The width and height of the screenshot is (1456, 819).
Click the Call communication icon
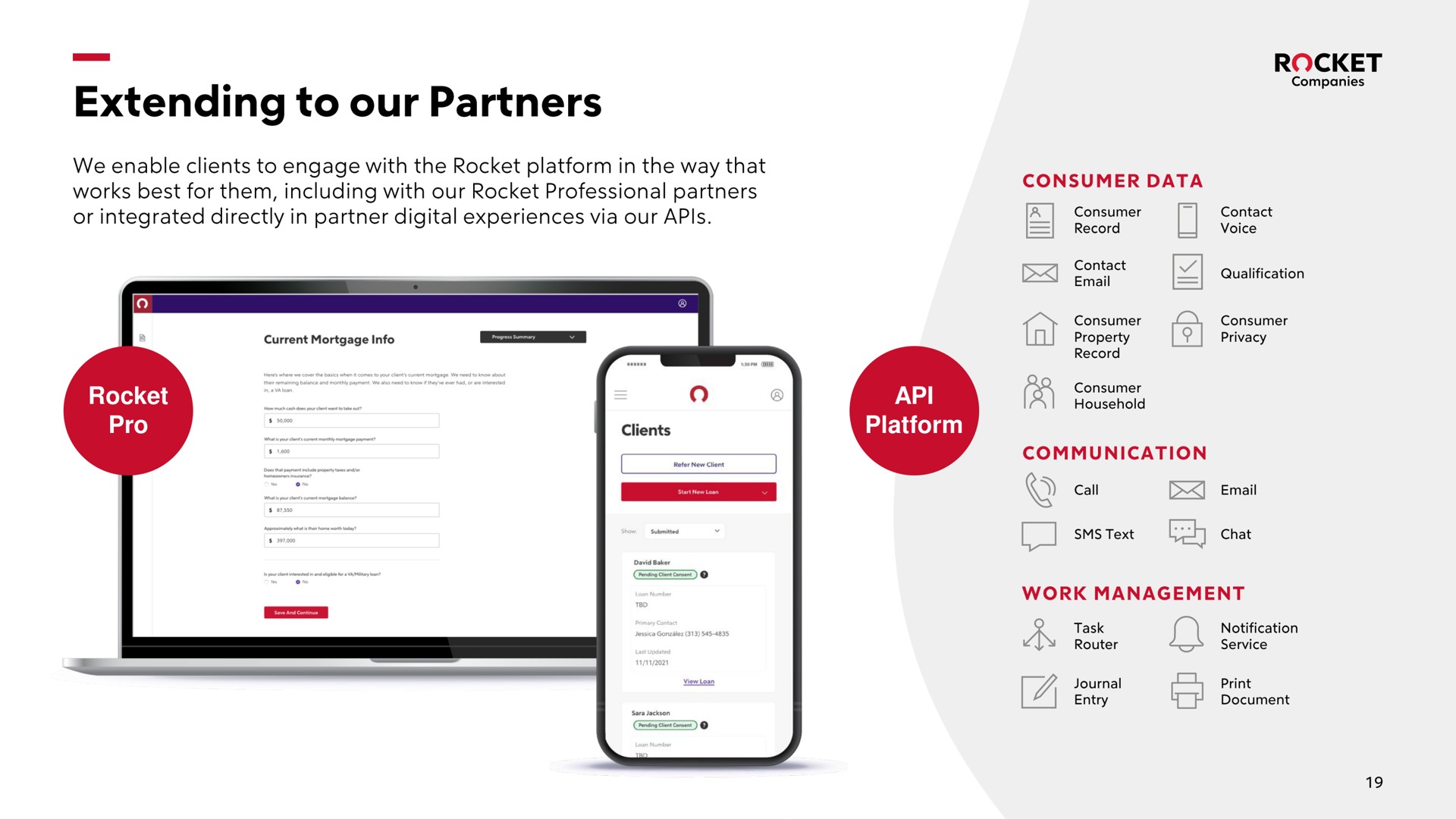(1038, 489)
